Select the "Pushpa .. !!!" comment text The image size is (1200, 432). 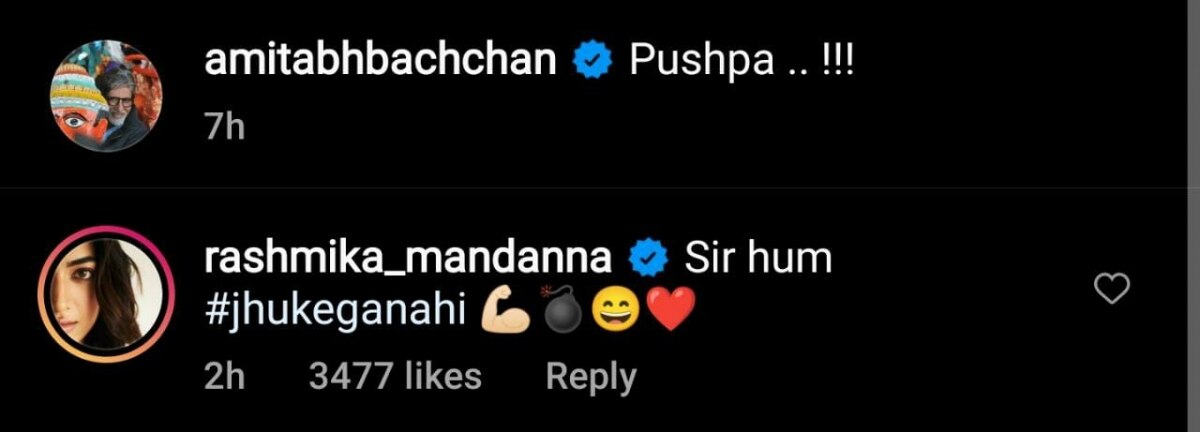pyautogui.click(x=741, y=63)
